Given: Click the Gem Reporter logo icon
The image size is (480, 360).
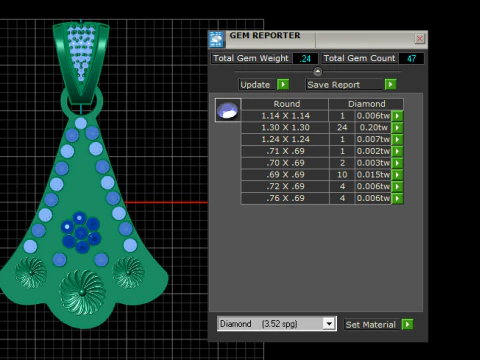Looking at the screenshot, I should [x=216, y=40].
